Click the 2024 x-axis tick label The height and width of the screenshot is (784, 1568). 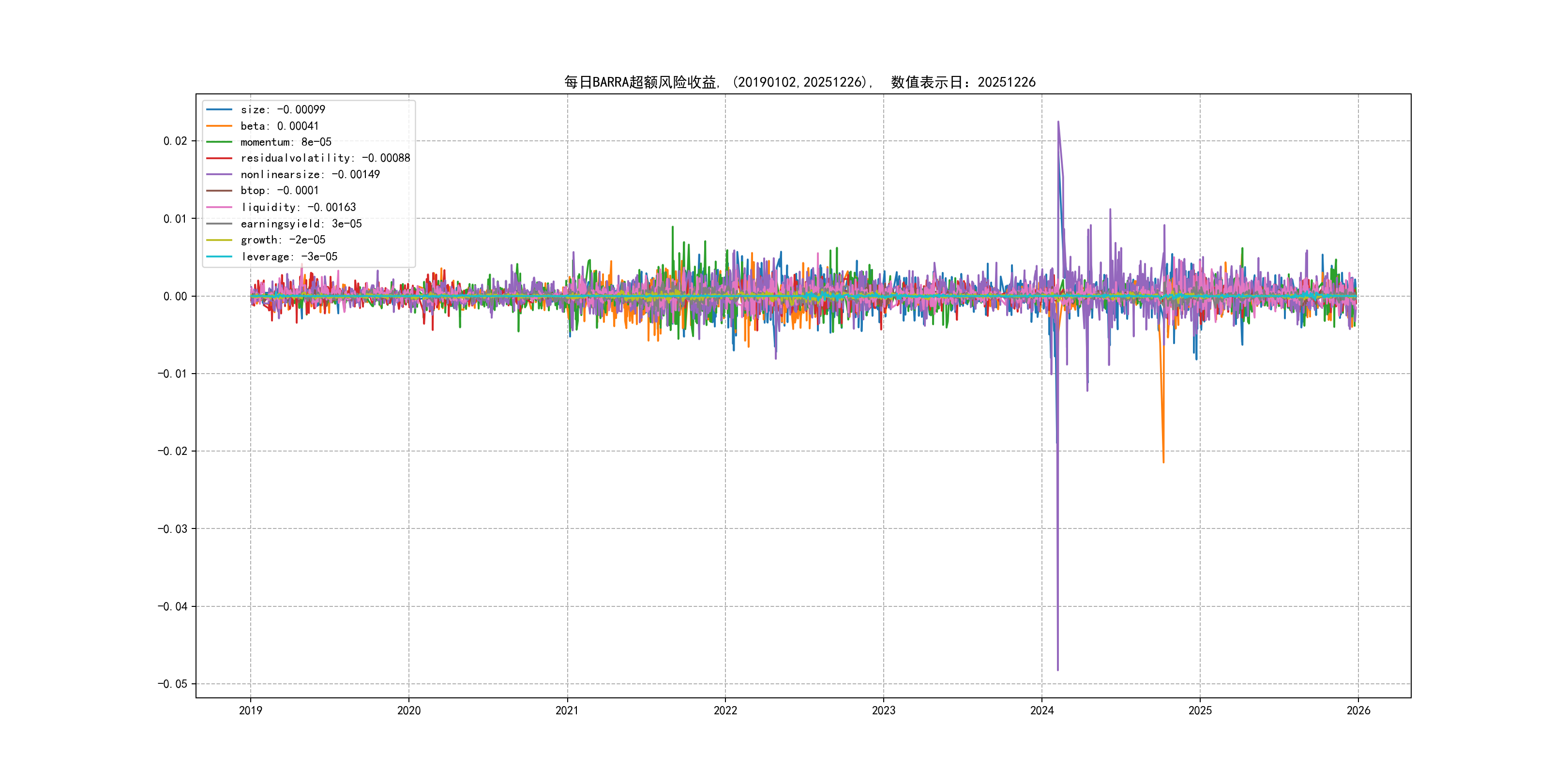pyautogui.click(x=1041, y=710)
